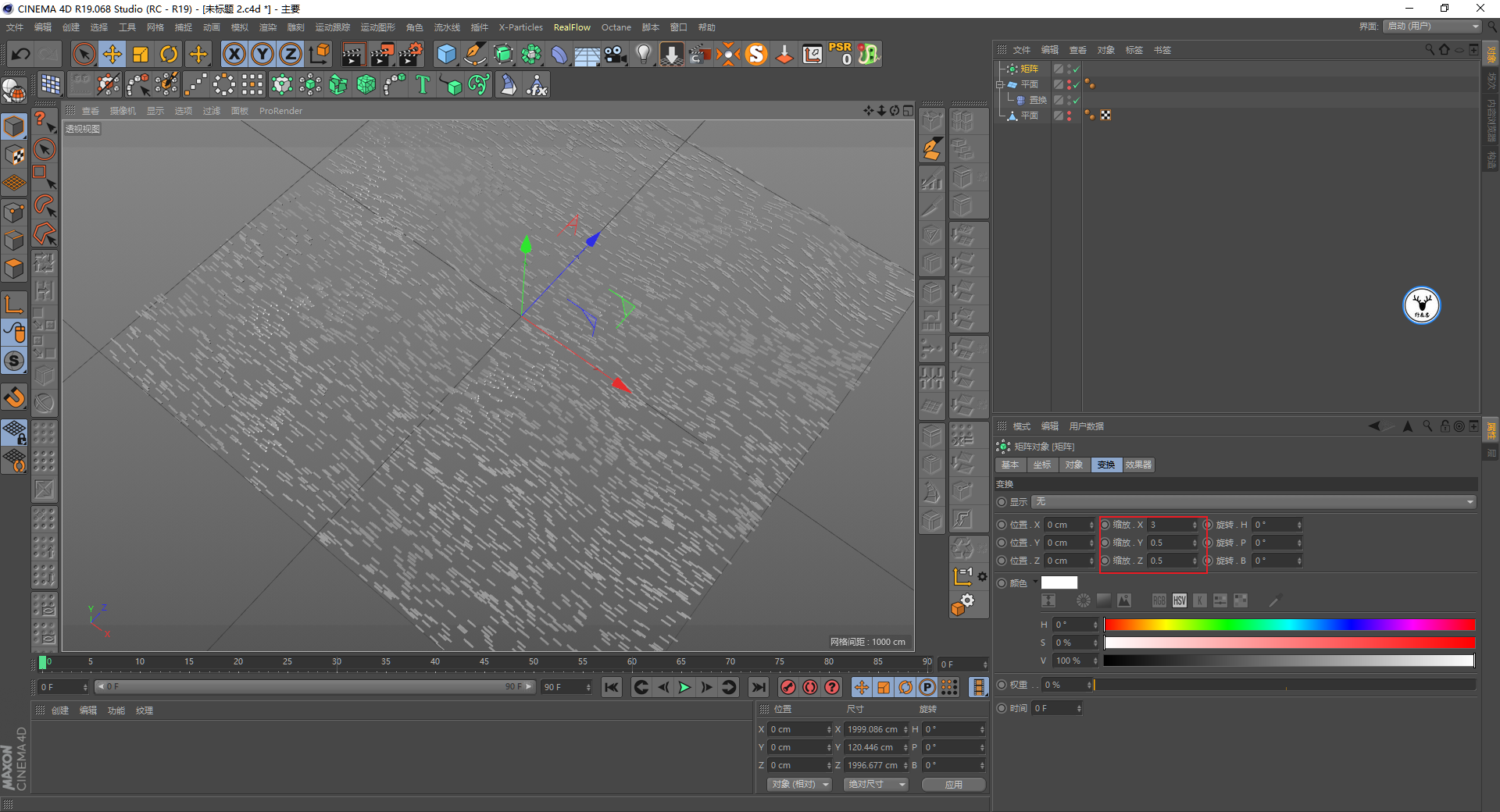Image resolution: width=1500 pixels, height=812 pixels.
Task: Click the 应用 apply button
Action: coord(953,785)
